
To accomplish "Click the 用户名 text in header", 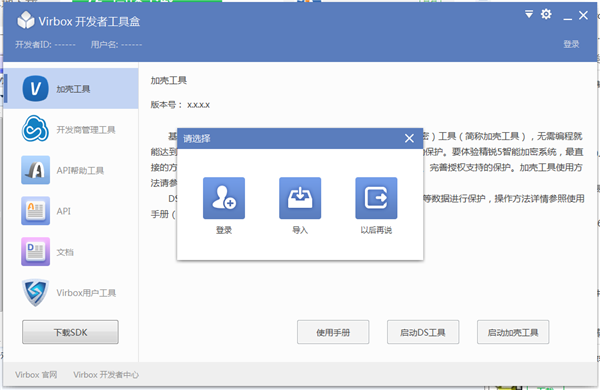I will point(116,45).
